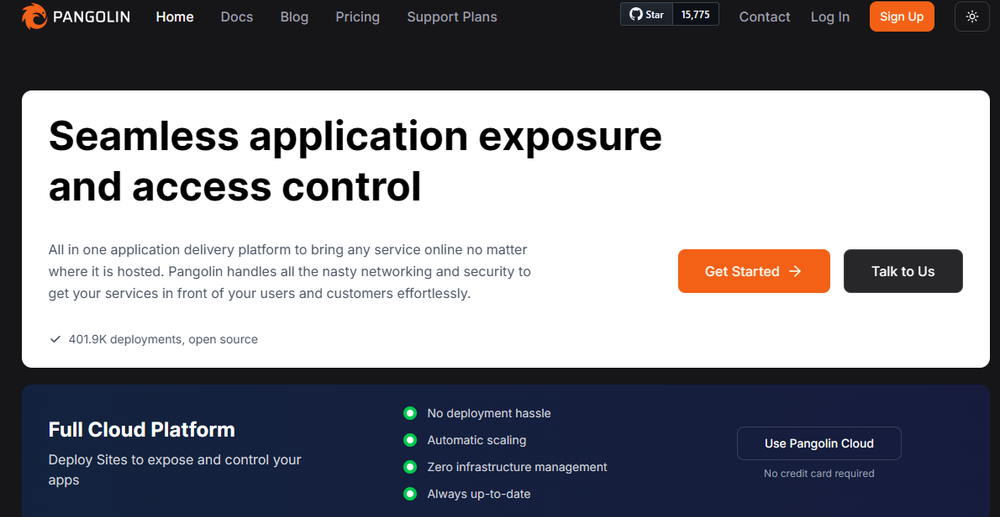Go to the Blog page

294,17
